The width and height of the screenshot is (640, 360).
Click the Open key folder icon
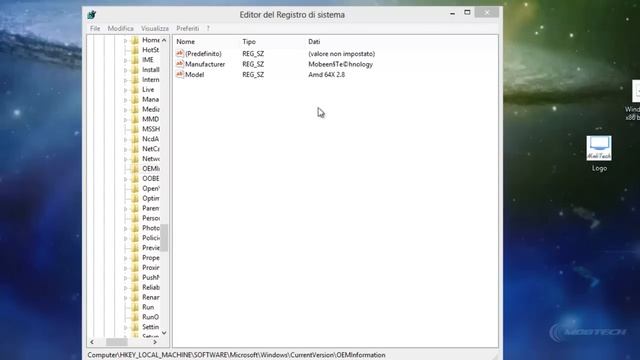click(135, 189)
